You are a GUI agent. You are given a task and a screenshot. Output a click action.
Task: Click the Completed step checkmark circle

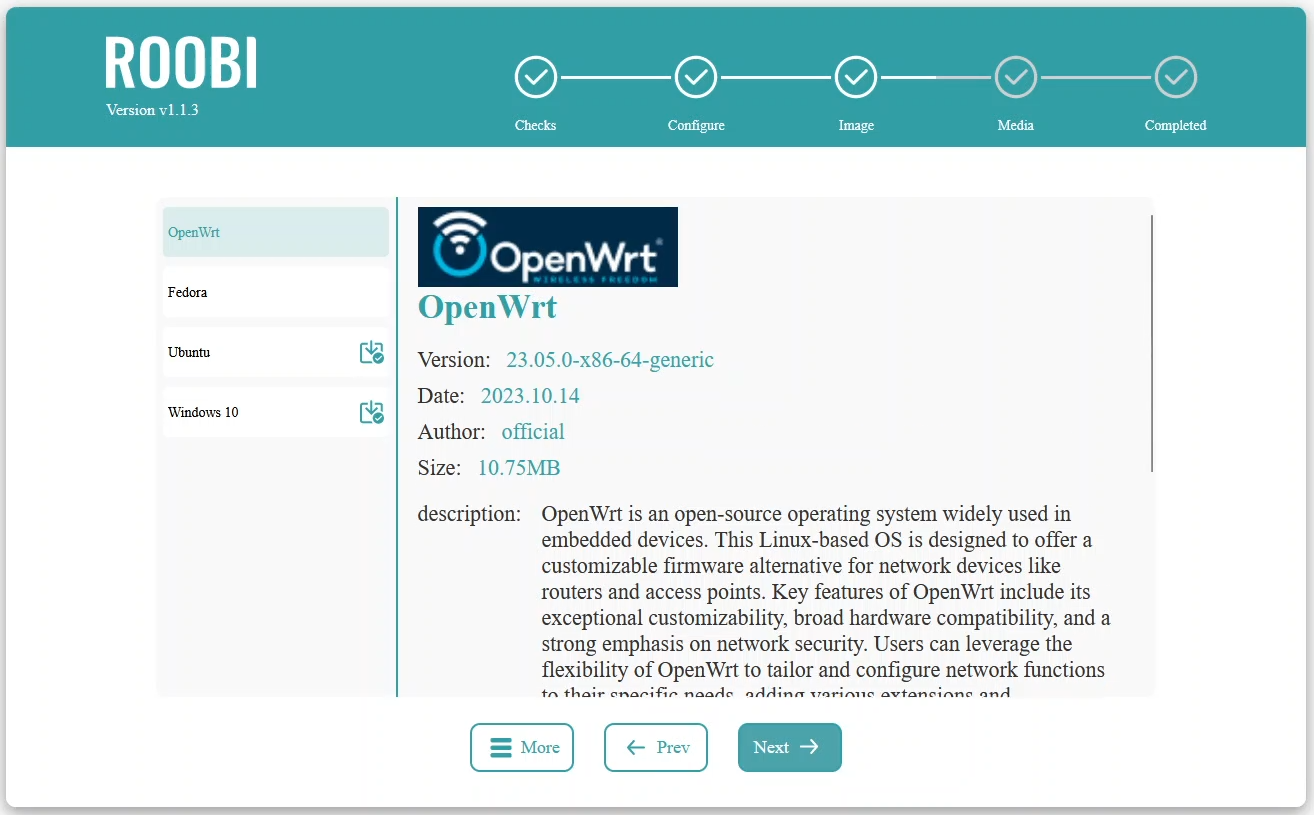coord(1176,77)
